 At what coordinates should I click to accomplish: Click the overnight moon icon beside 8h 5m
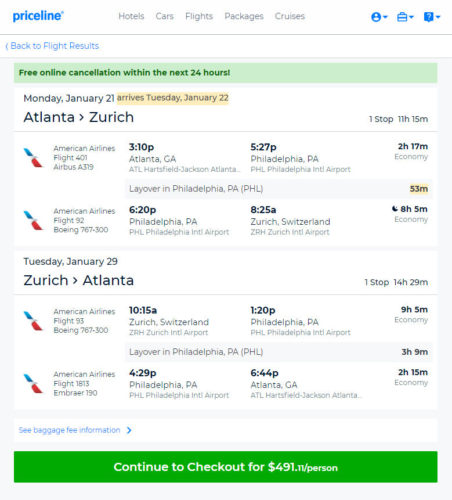point(395,209)
